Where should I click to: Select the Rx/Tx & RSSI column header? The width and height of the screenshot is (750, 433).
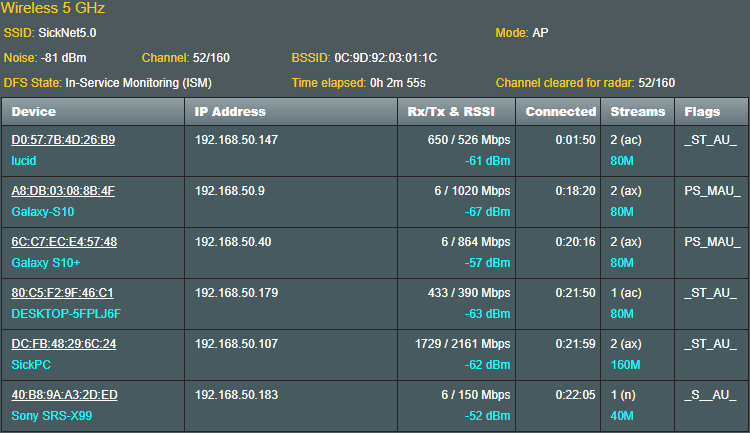tap(456, 111)
